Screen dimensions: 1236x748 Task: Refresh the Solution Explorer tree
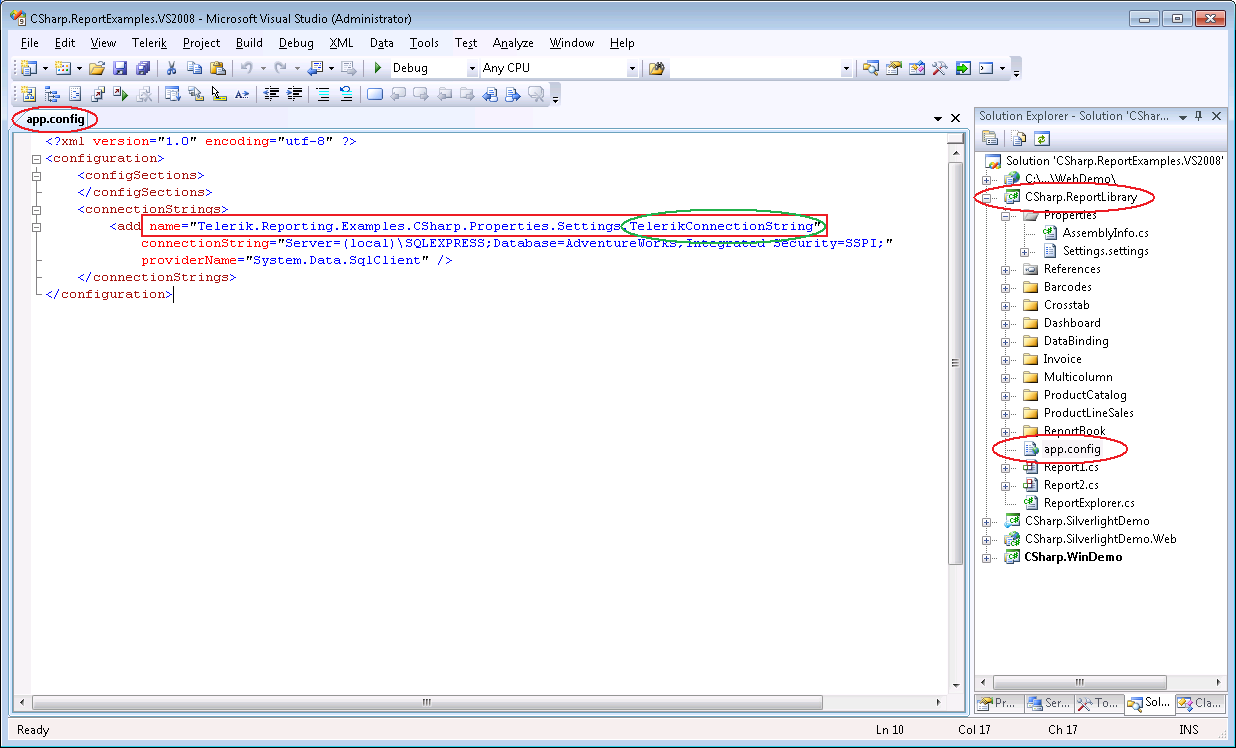(1042, 138)
